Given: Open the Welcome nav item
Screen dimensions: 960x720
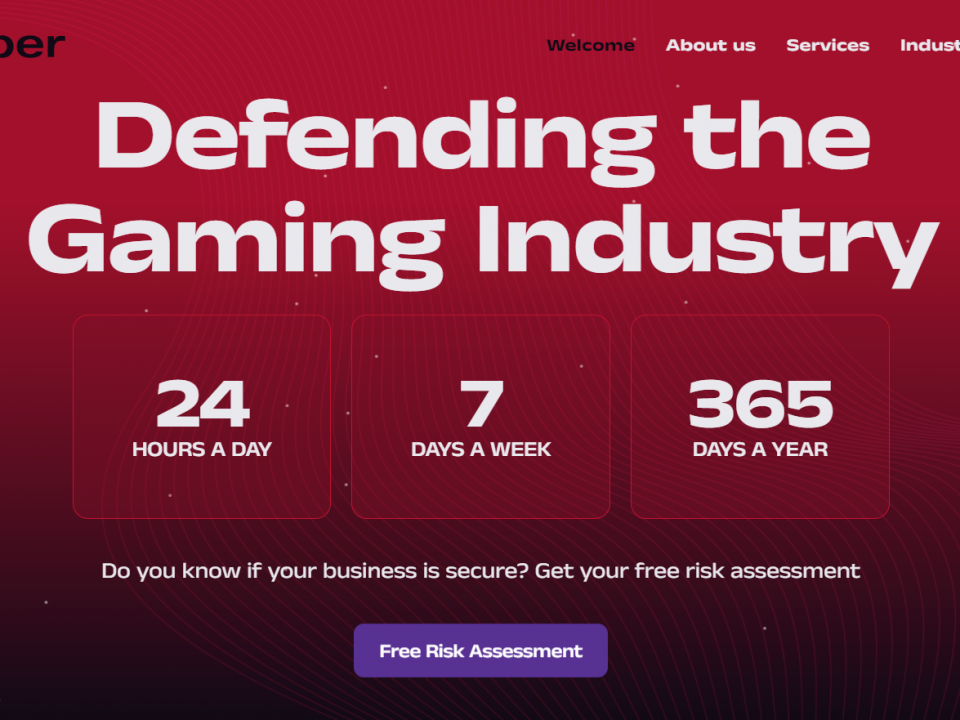Looking at the screenshot, I should coord(590,45).
